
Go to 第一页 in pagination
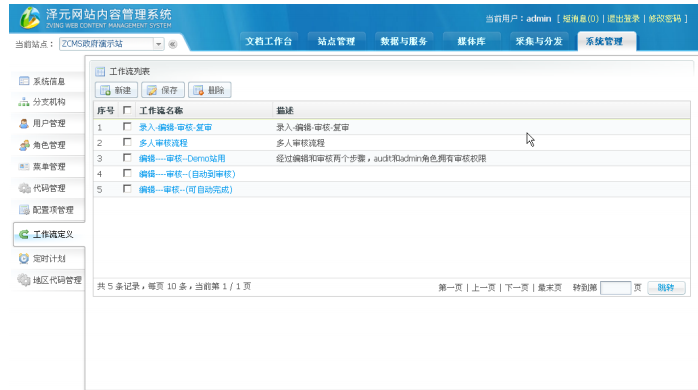coord(450,288)
